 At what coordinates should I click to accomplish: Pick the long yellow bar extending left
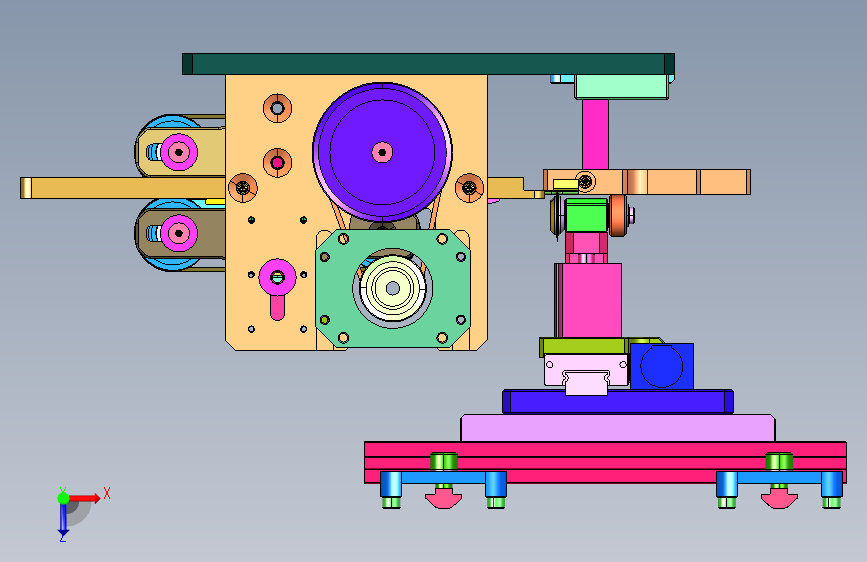click(x=123, y=188)
